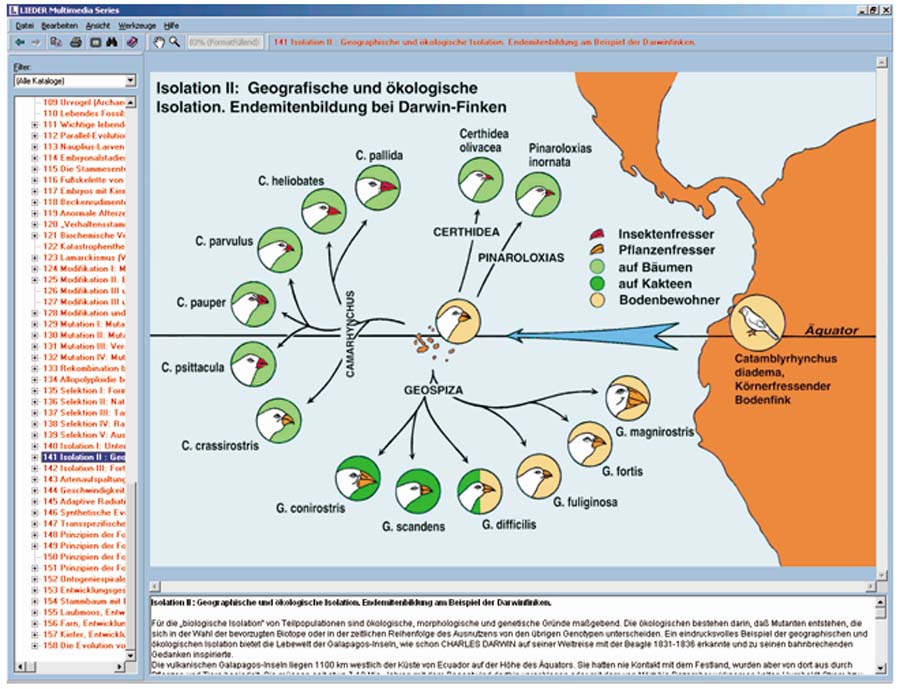Image resolution: width=900 pixels, height=689 pixels.
Task: Click the copy icon in toolbar
Action: 57,43
